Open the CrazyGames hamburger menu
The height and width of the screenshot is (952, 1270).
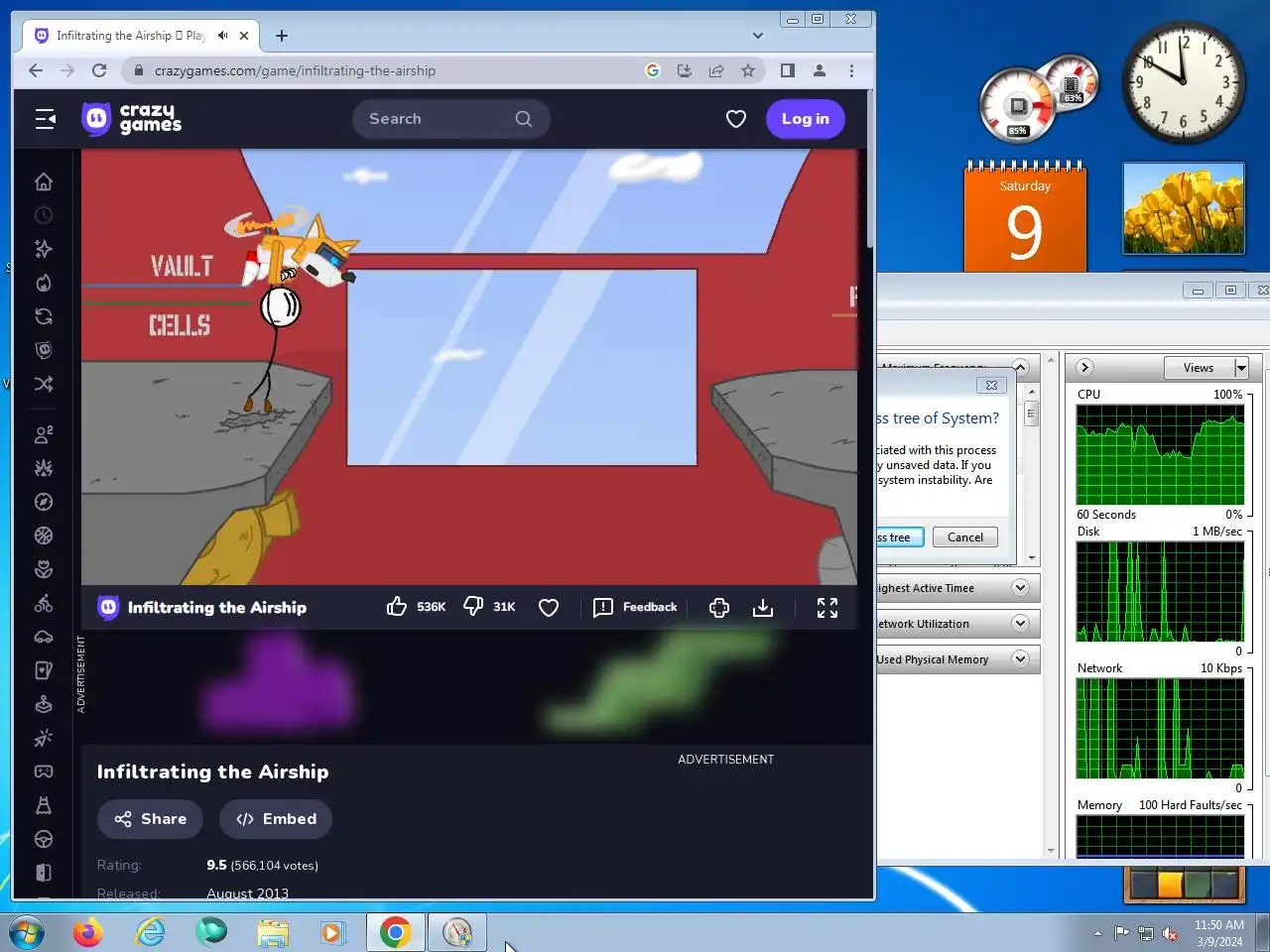coord(46,119)
